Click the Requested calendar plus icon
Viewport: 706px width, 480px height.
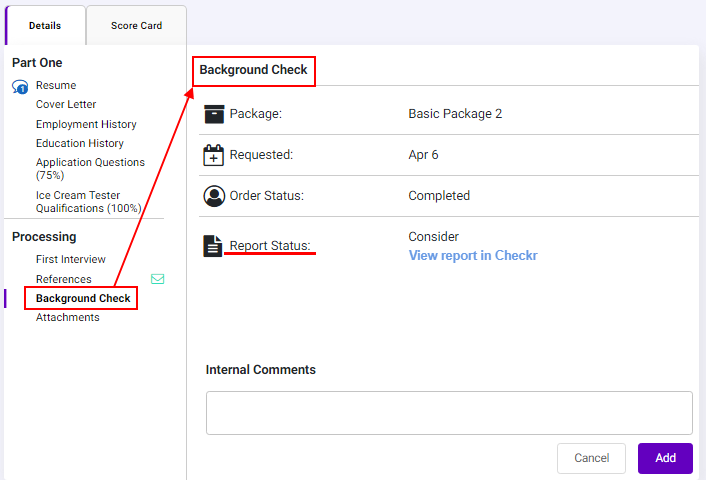[214, 155]
